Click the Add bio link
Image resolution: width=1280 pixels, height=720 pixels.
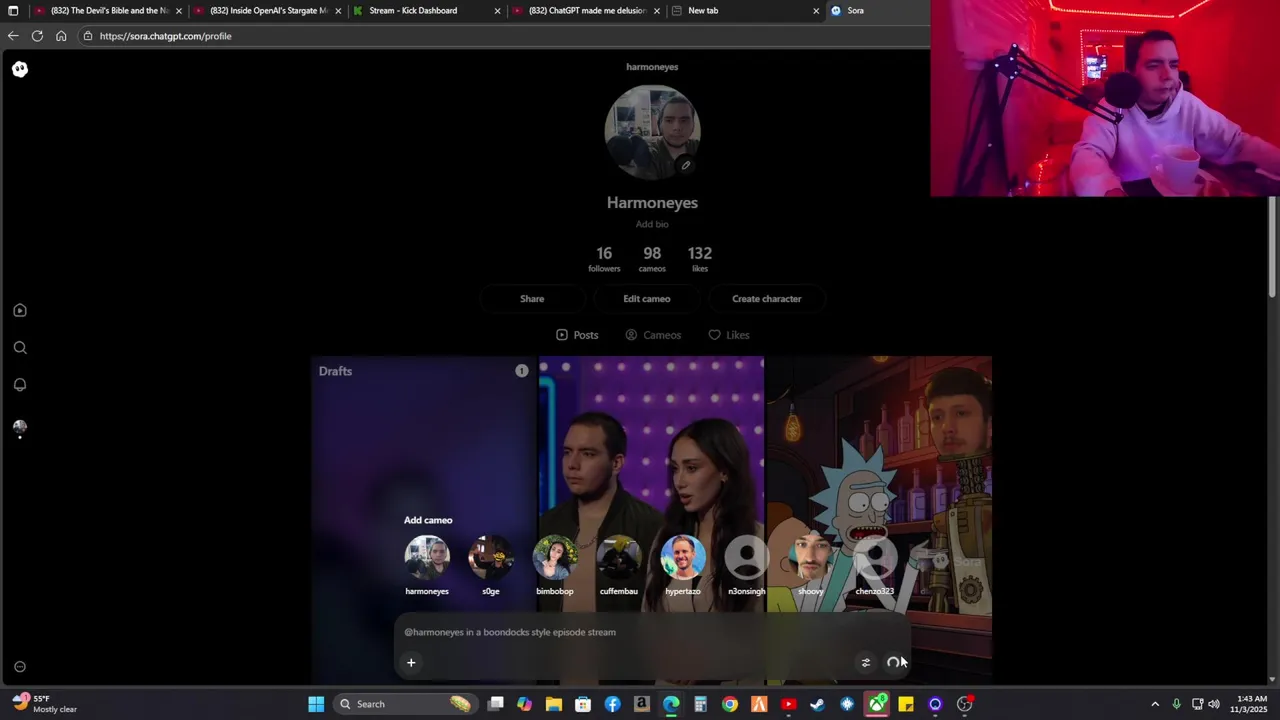[x=652, y=224]
